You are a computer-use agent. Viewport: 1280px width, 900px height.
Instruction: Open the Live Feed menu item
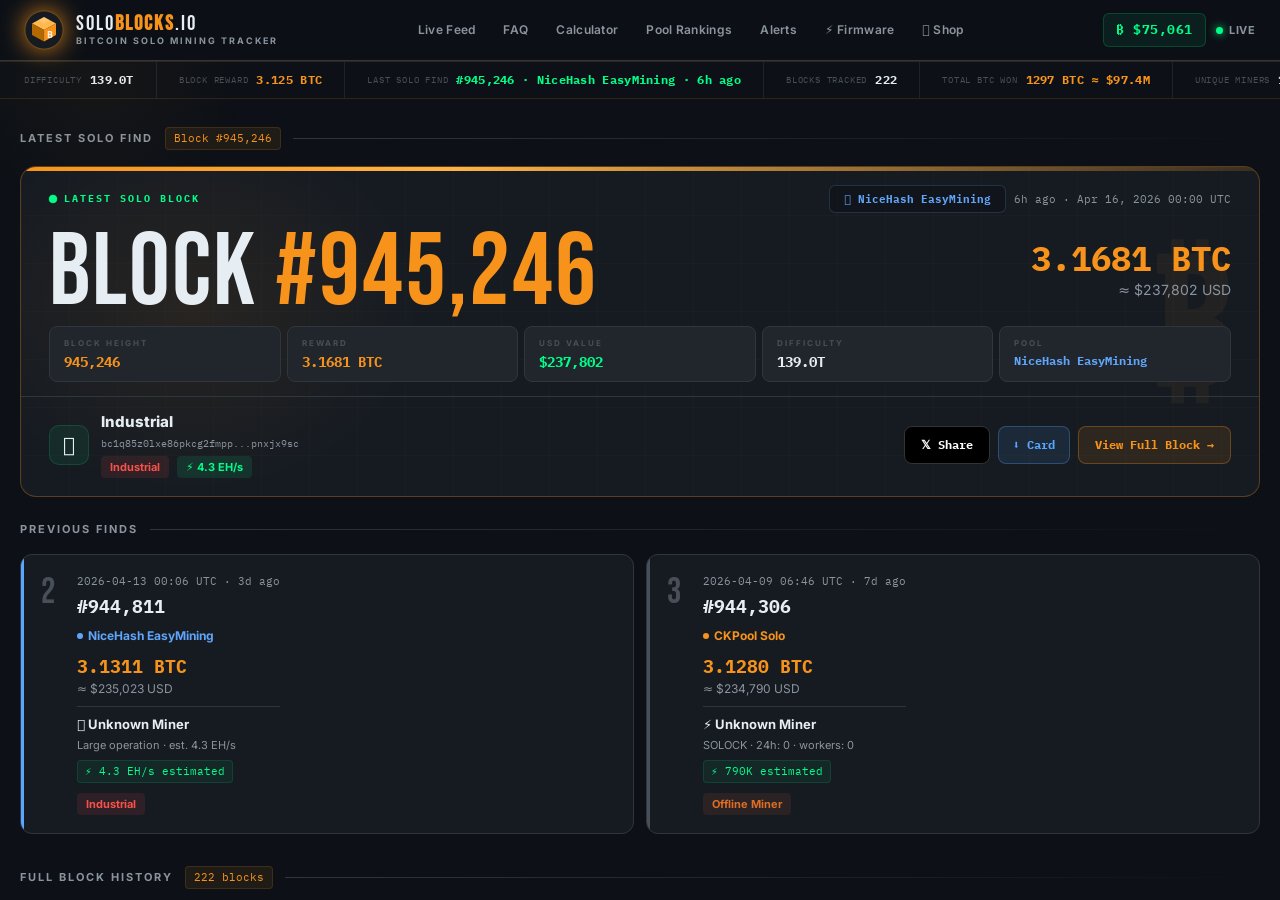(447, 30)
